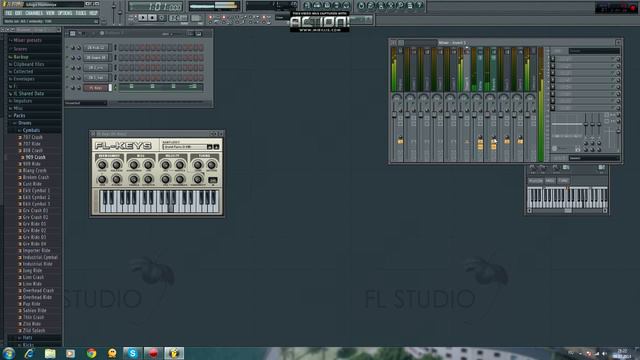640x360 pixels.
Task: Open keyboard editor icon in channel rack
Action: 199,34
